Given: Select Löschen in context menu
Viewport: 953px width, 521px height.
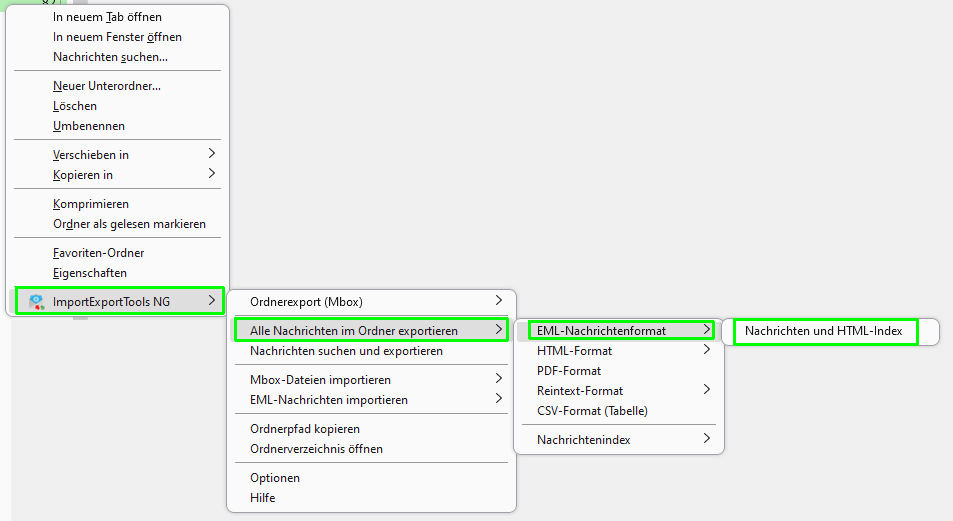Looking at the screenshot, I should point(75,106).
